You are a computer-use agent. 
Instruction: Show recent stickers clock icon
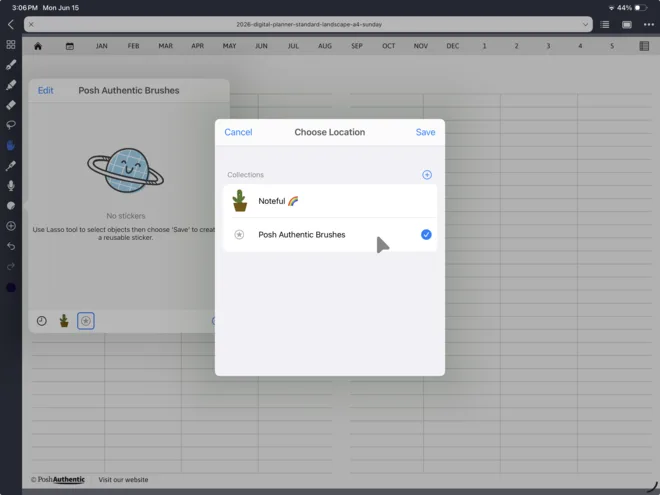42,321
